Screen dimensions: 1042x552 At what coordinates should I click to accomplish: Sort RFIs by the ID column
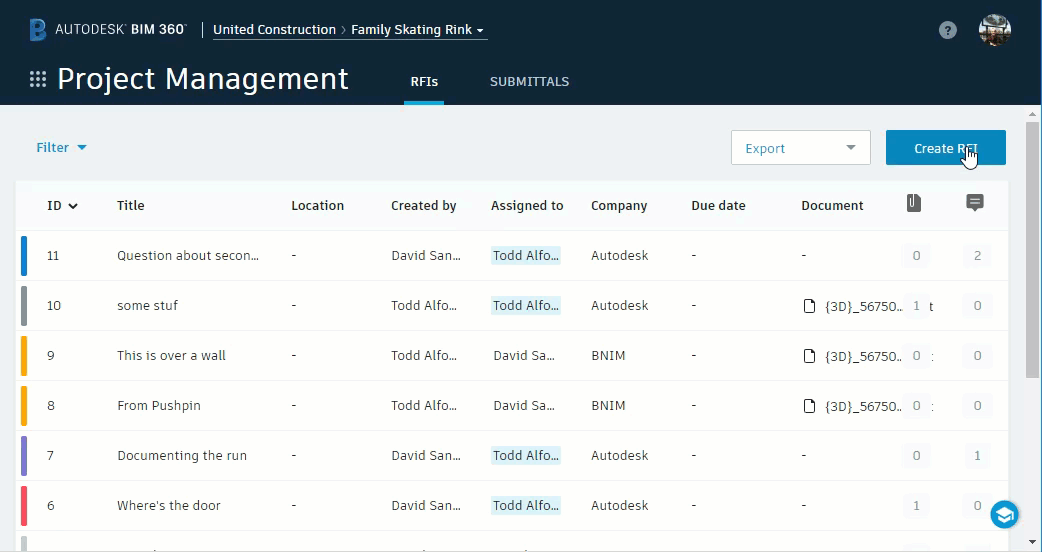[62, 206]
